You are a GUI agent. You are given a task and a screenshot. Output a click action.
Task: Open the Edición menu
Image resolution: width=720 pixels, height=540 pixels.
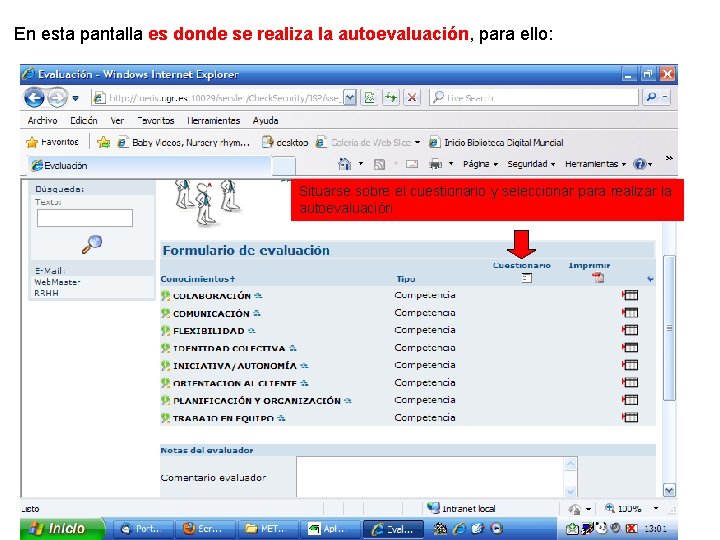84,121
